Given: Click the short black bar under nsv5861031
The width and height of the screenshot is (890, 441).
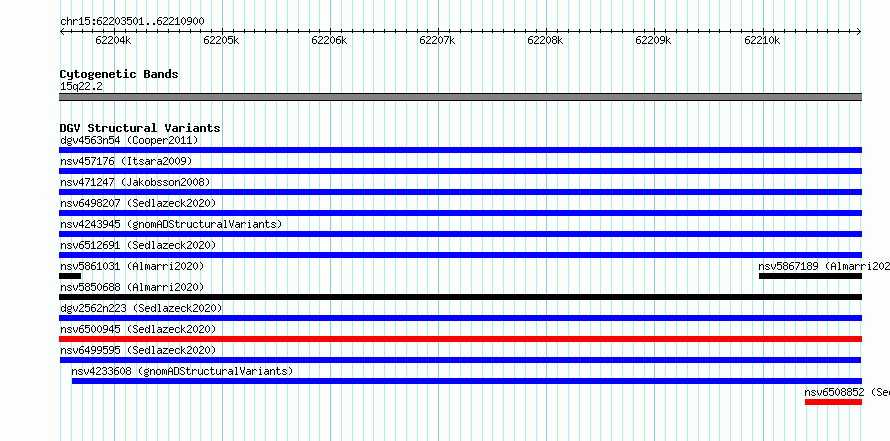Looking at the screenshot, I should click(70, 276).
